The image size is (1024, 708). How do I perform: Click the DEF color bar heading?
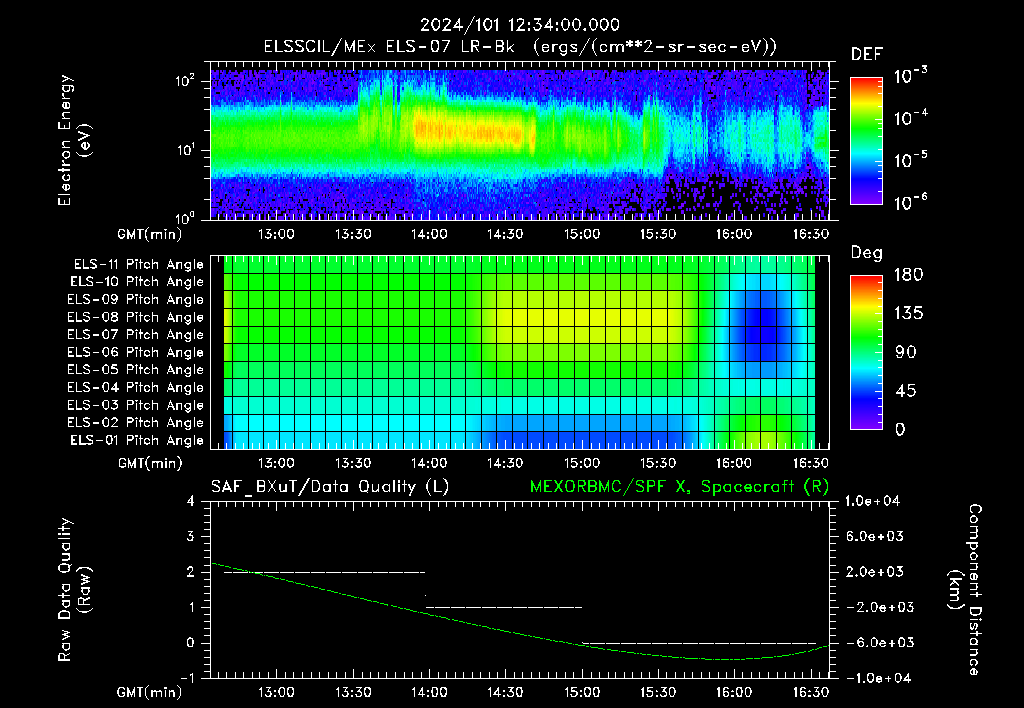pos(867,54)
